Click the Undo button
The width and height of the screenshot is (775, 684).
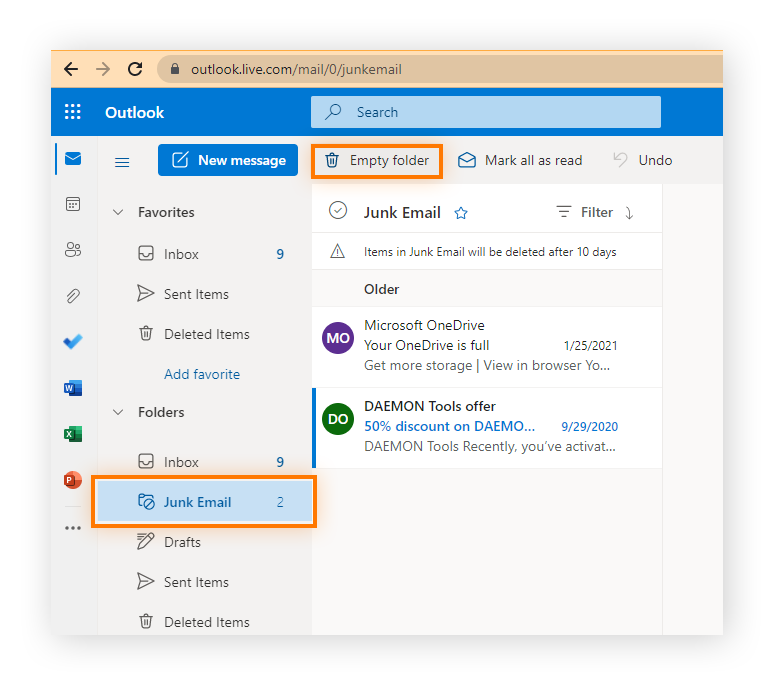tap(643, 160)
